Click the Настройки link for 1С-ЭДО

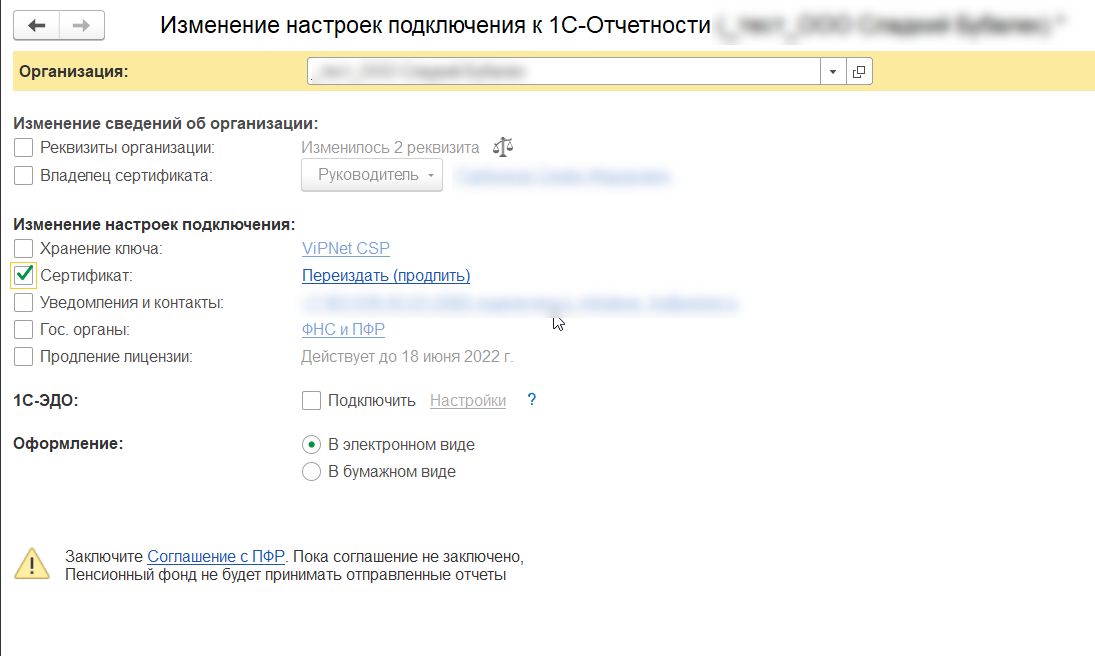[467, 401]
